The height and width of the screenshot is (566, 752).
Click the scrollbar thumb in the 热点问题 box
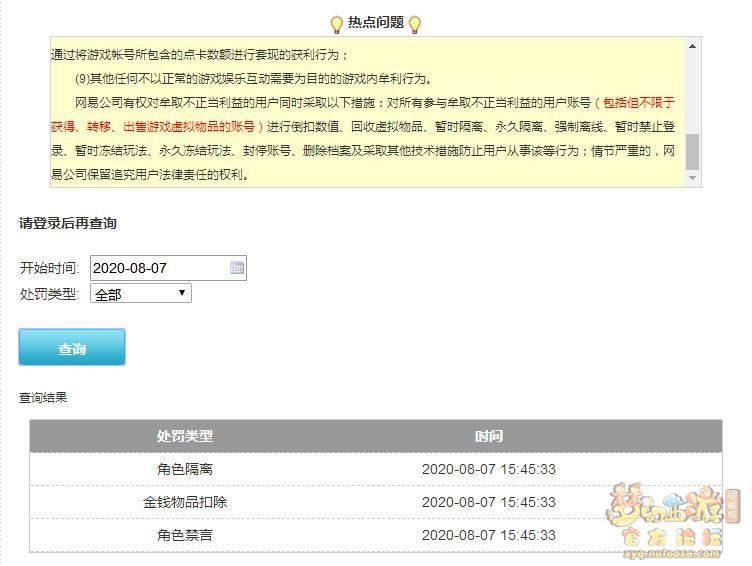[x=692, y=152]
